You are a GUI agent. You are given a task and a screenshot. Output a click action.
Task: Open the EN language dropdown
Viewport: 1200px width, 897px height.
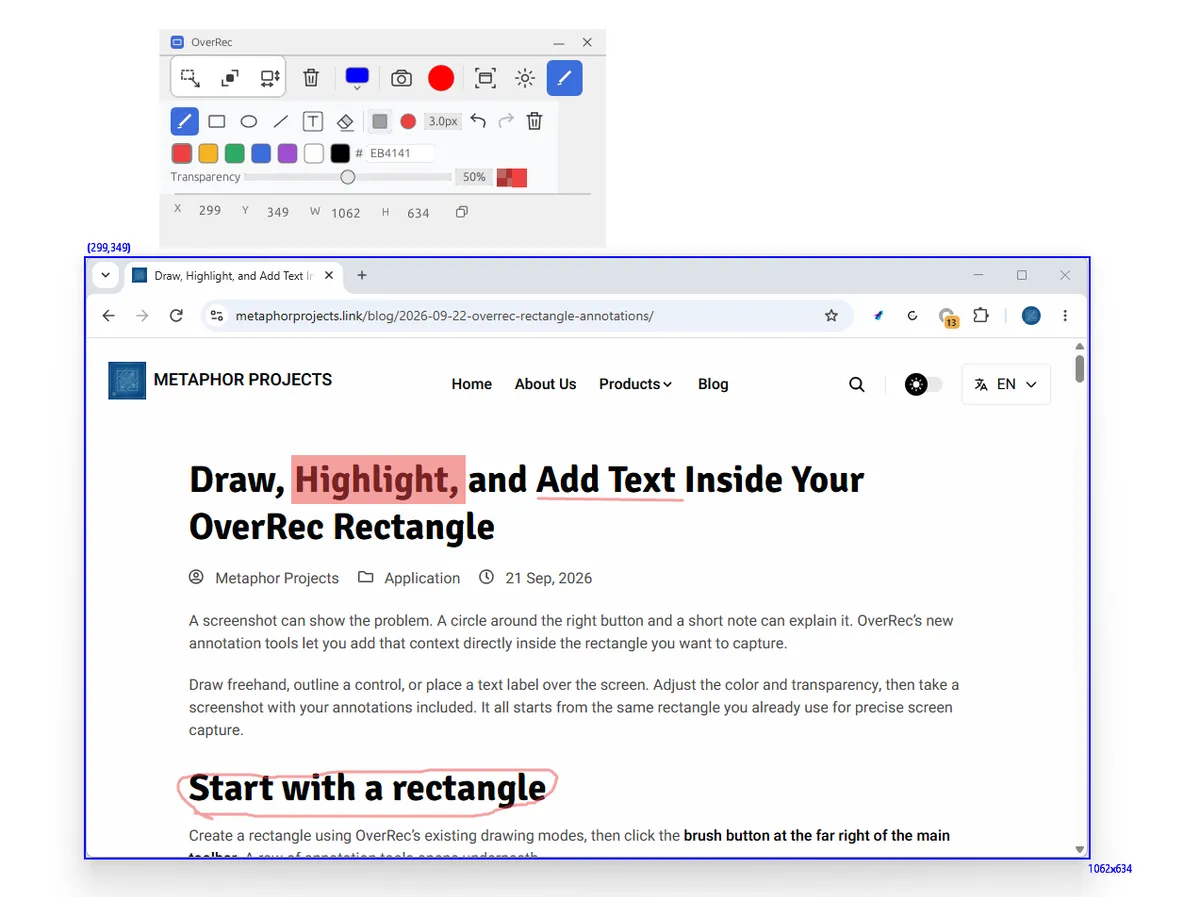(x=1006, y=384)
